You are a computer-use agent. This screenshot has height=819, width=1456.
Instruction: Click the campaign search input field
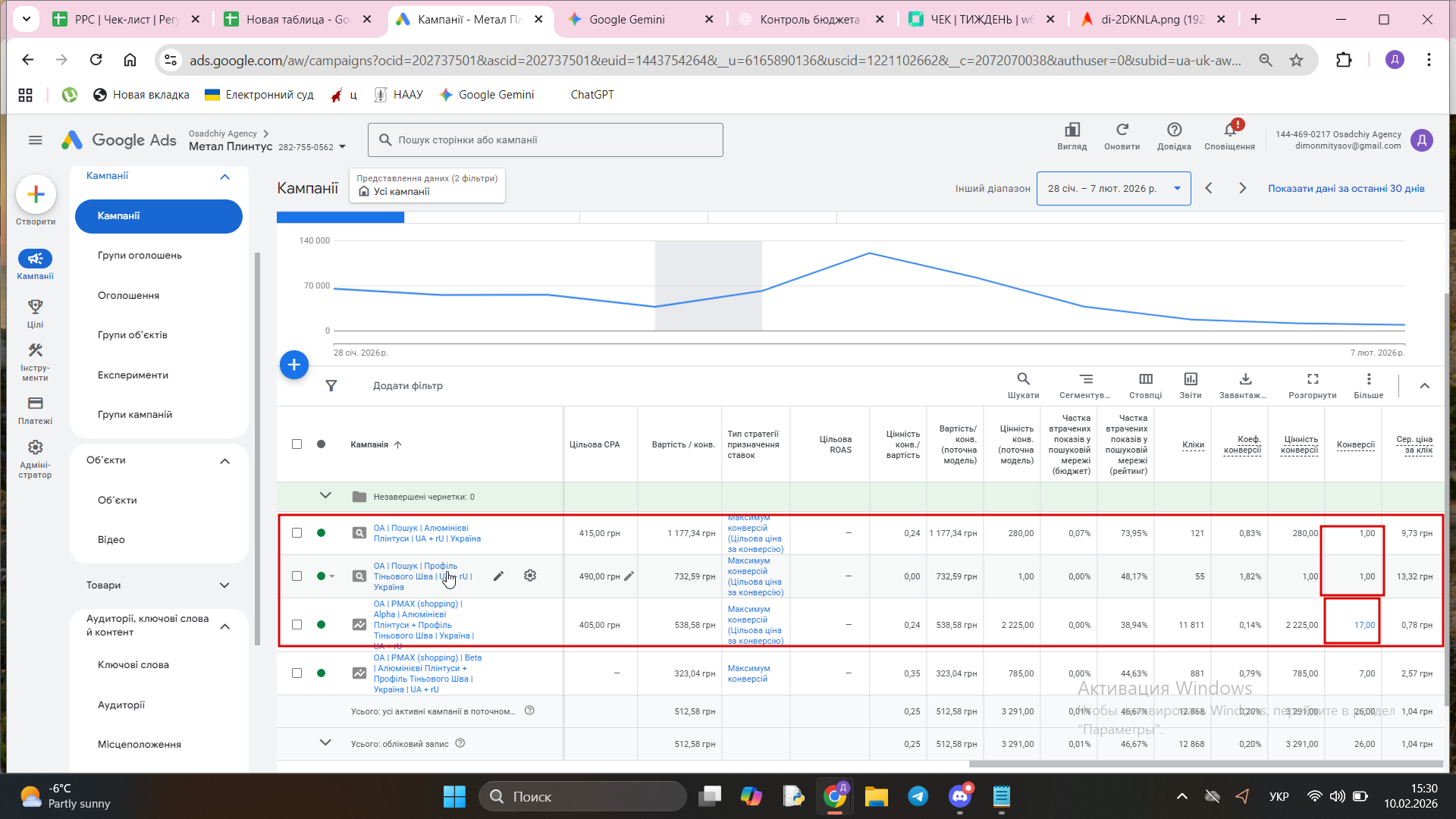pyautogui.click(x=546, y=140)
